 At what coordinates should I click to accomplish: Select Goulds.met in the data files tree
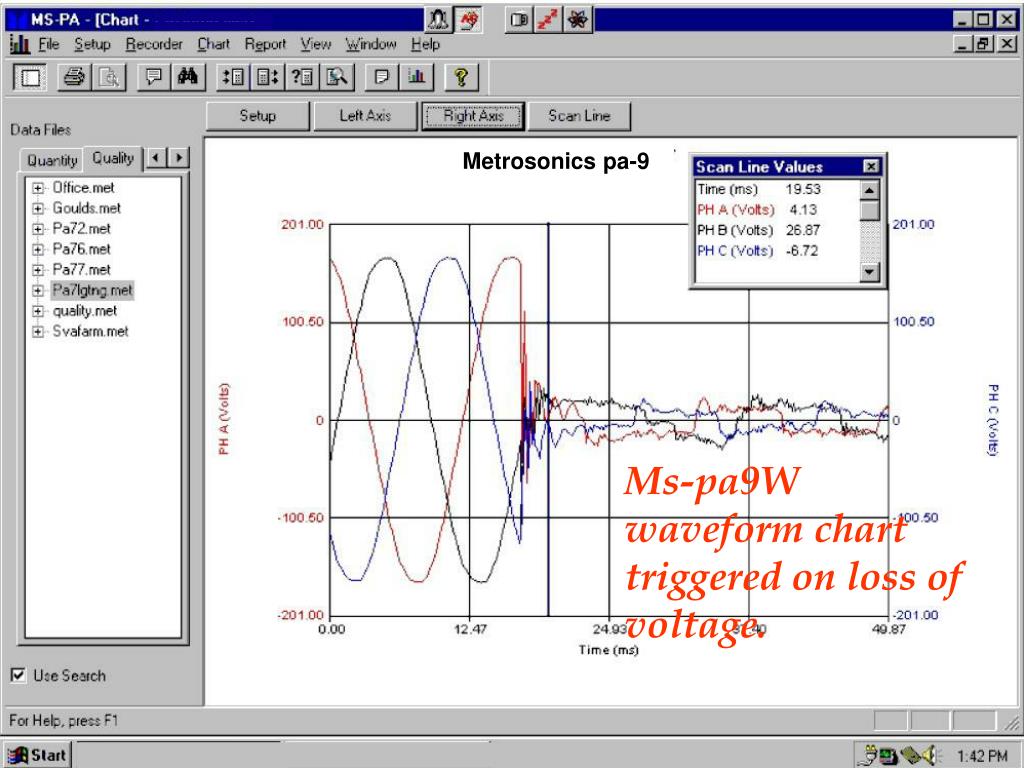pyautogui.click(x=87, y=209)
